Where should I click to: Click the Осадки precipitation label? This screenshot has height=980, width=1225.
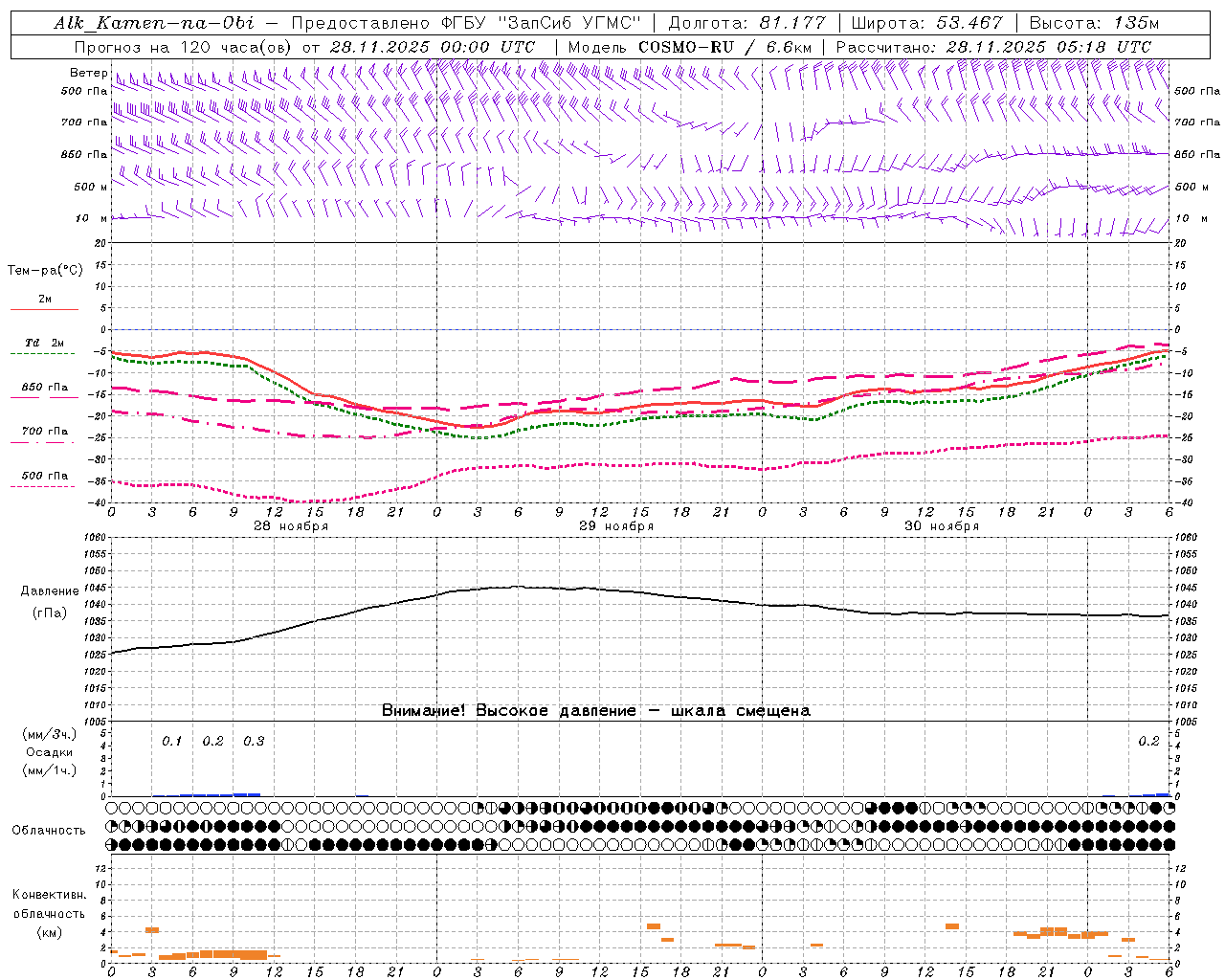pyautogui.click(x=50, y=752)
